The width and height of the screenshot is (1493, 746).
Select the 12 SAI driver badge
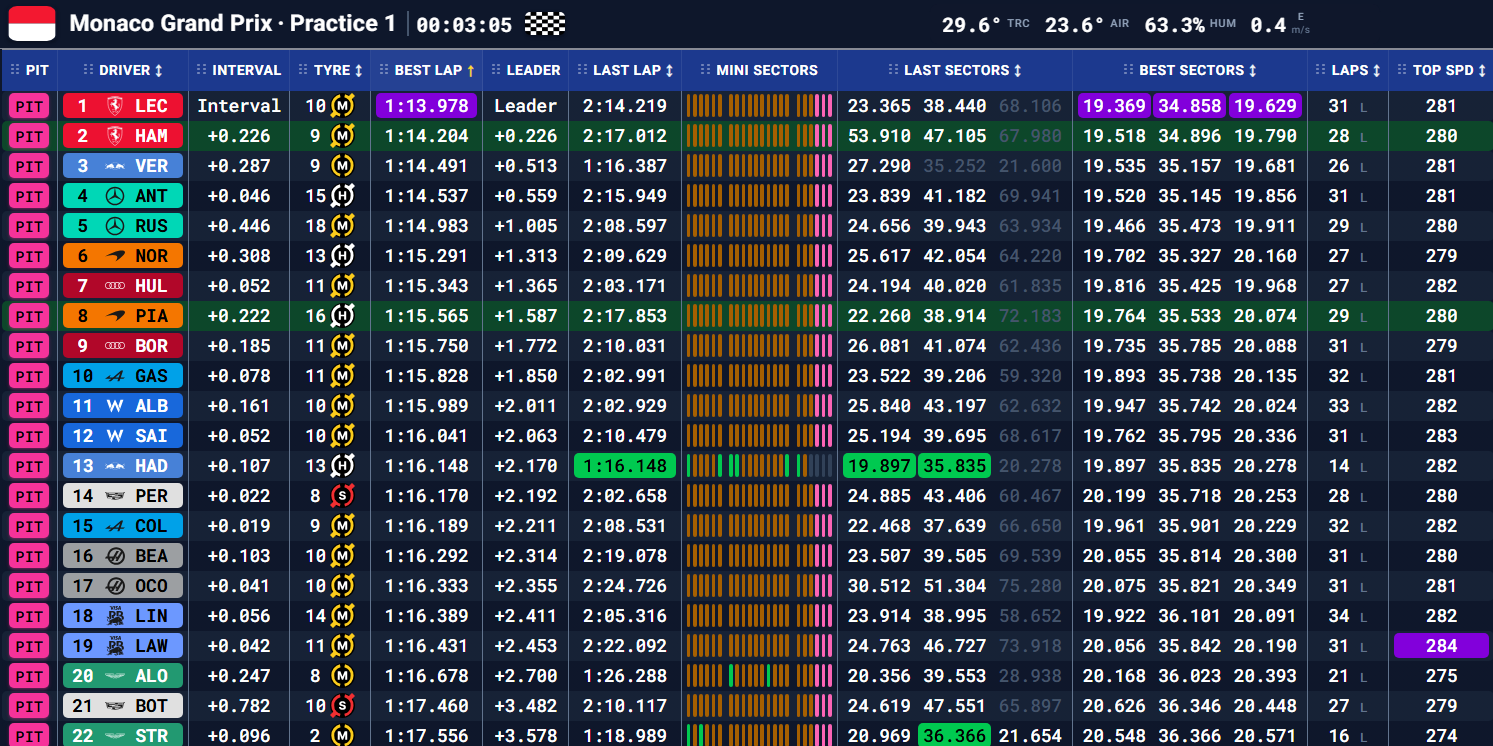click(123, 436)
